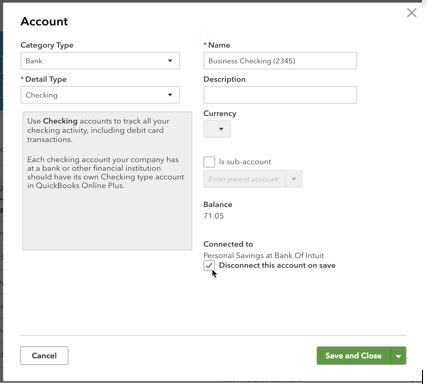
Task: Click the Category Type label
Action: coord(47,45)
